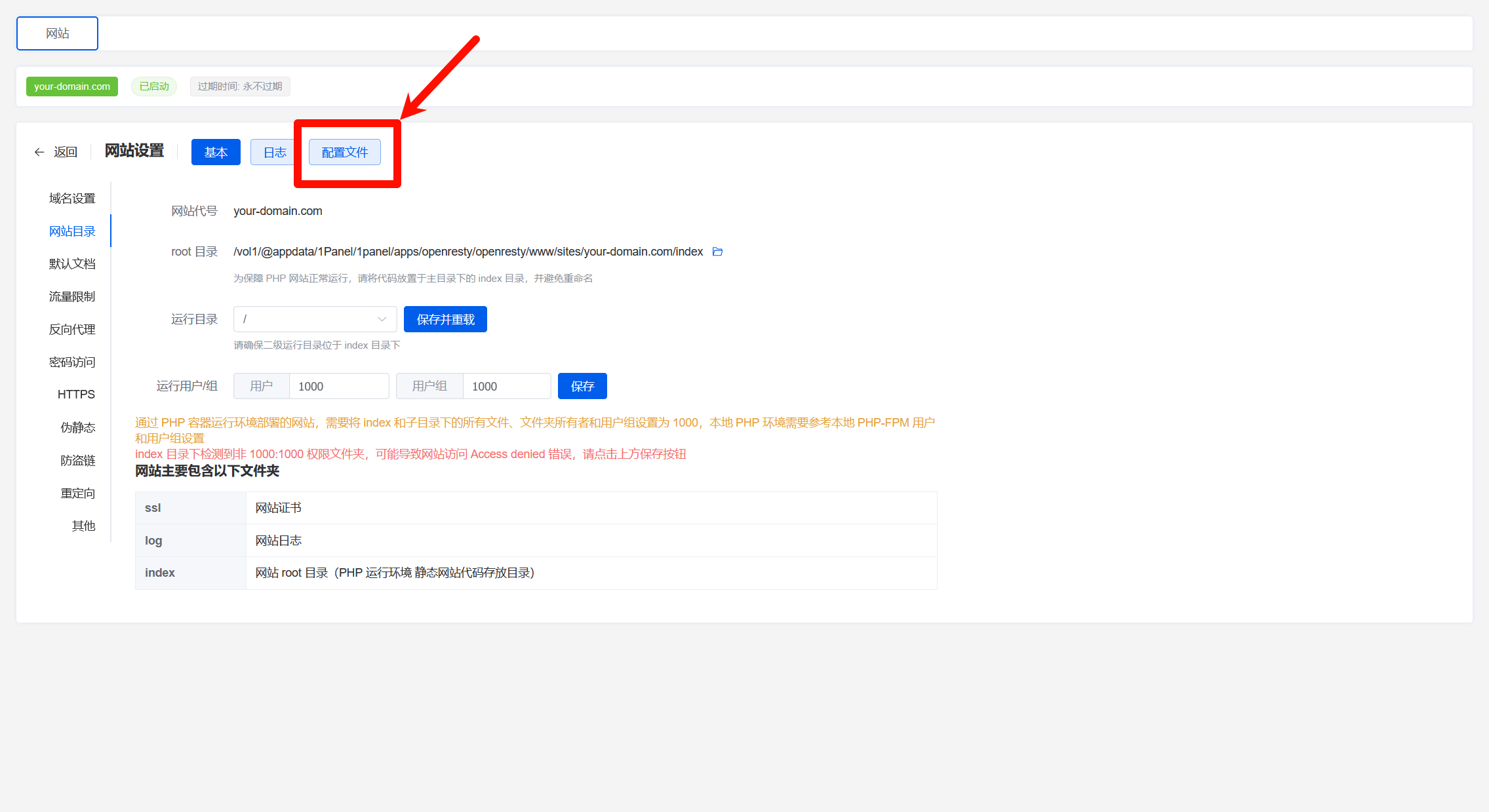
Task: Go to 反向代理 section
Action: tap(72, 330)
